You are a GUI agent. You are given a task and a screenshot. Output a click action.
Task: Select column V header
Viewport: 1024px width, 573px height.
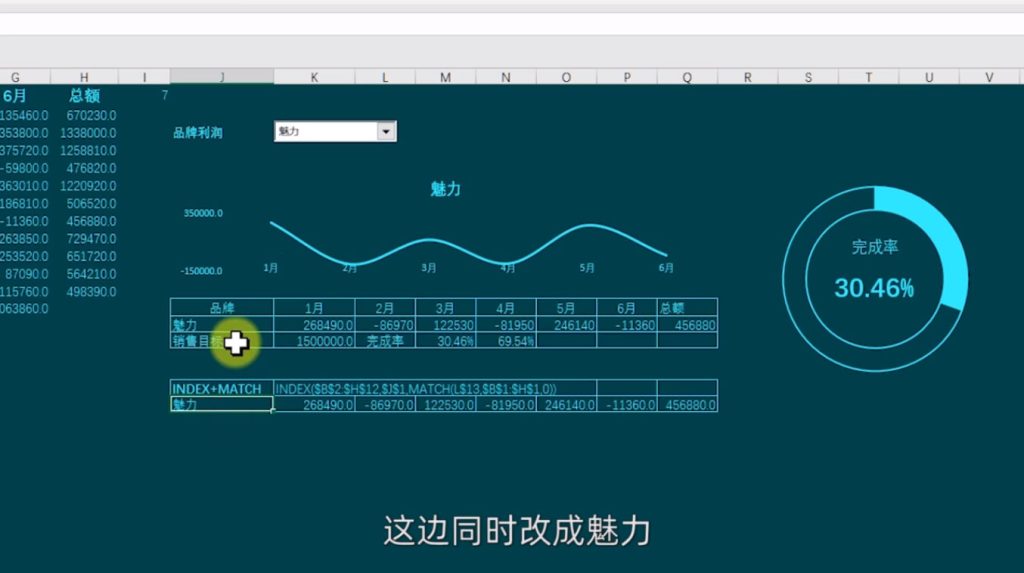coord(989,77)
